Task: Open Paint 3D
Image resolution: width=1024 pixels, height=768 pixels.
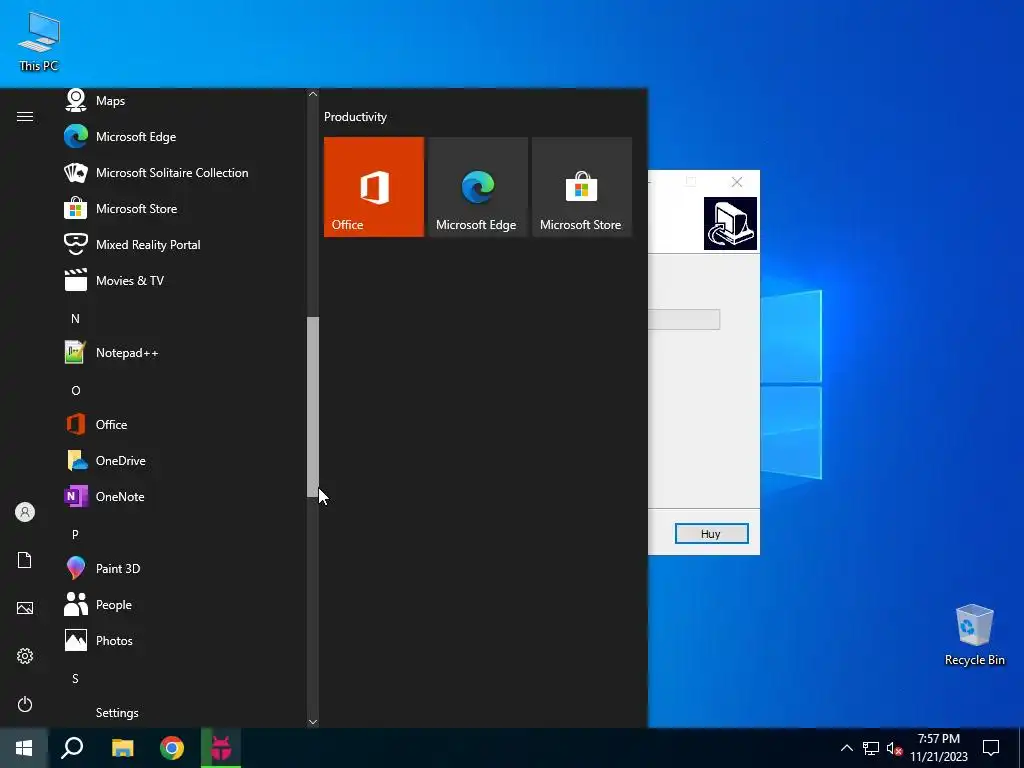Action: click(183, 568)
